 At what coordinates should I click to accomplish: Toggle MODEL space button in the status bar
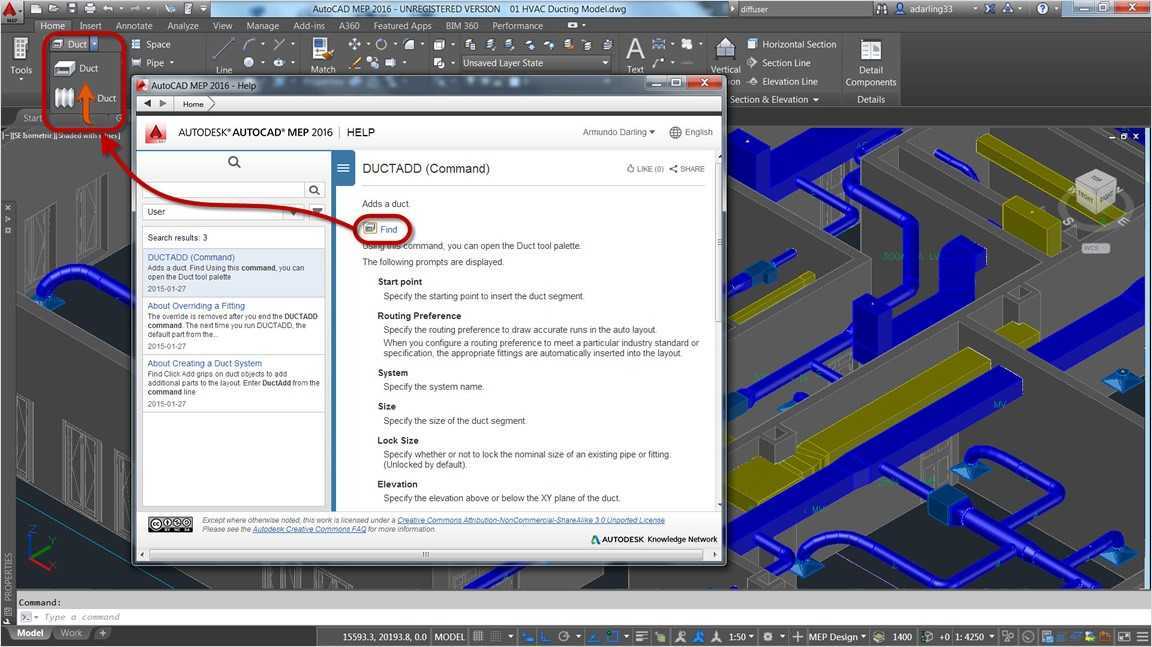tap(449, 637)
